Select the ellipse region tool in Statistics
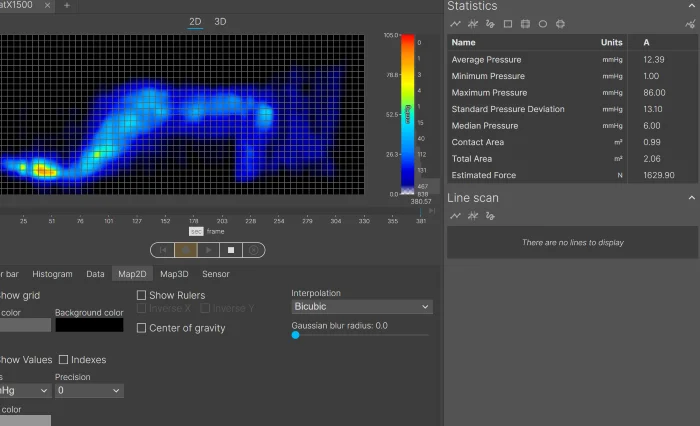Screen dimensions: 700x426 (x=543, y=23)
